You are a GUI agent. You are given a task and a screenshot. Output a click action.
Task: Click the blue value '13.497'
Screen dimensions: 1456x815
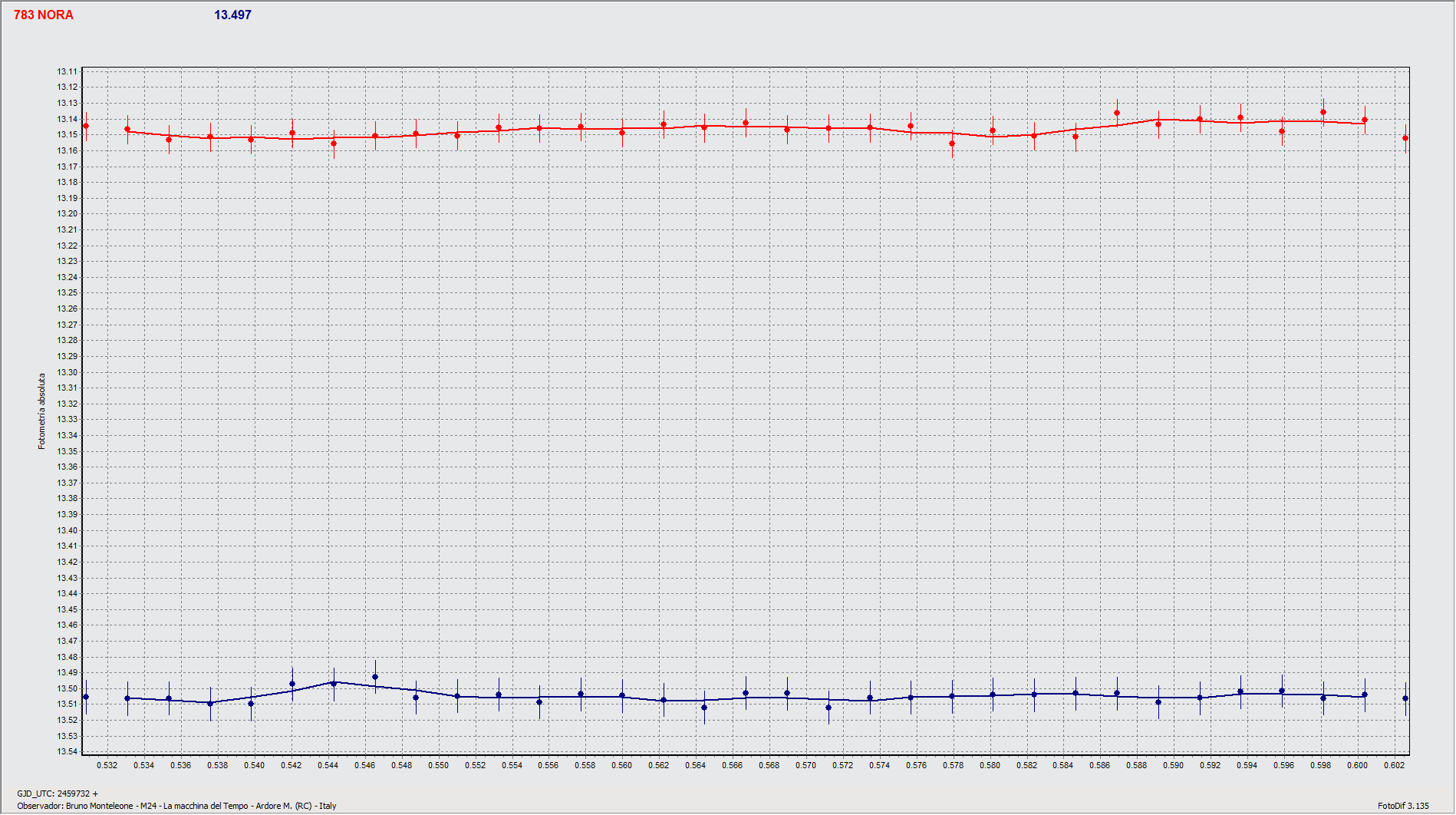coord(232,15)
